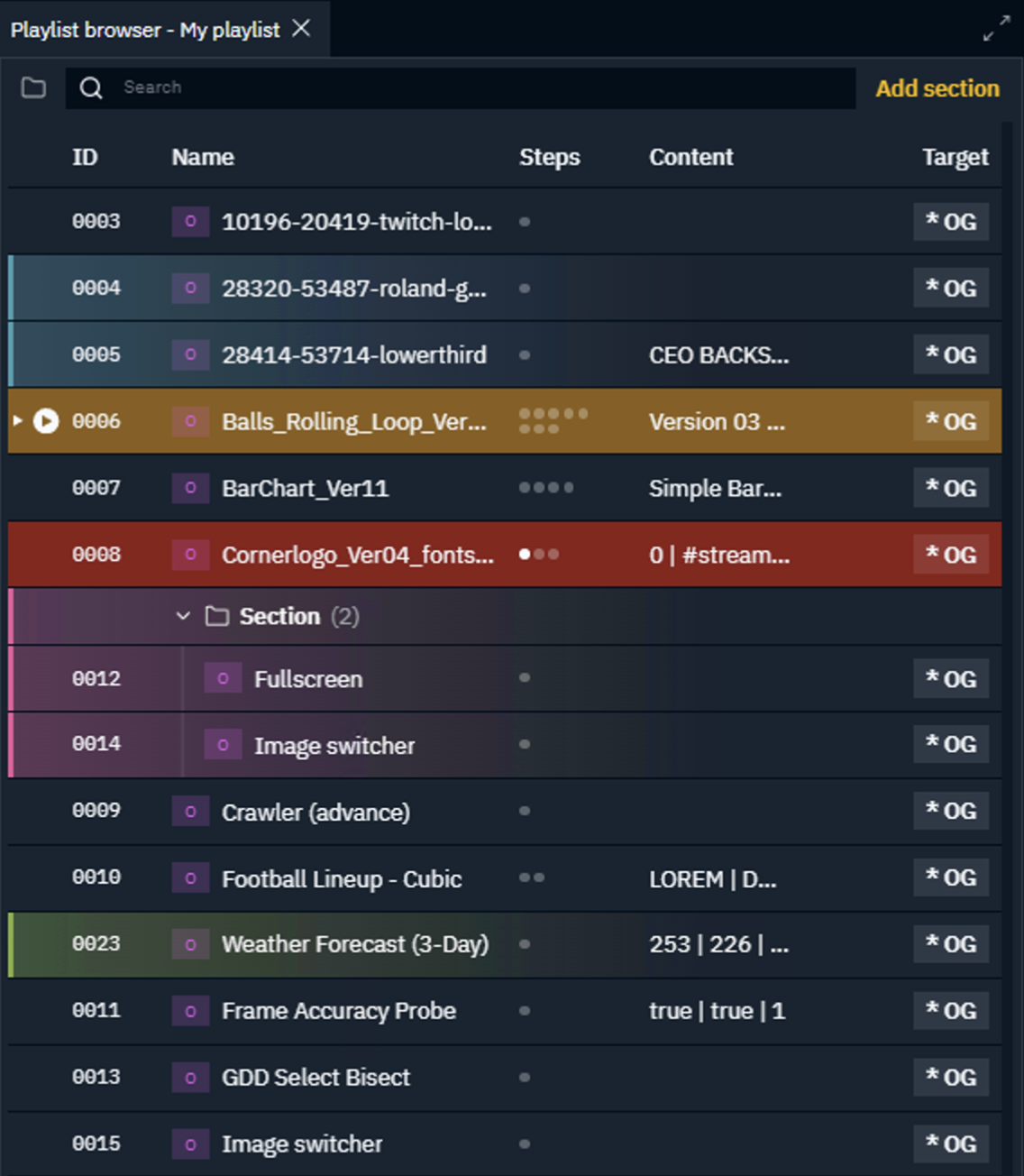This screenshot has height=1176, width=1024.
Task: Click the template icon for Balls_Rolling_Loop_Ver
Action: (x=190, y=421)
